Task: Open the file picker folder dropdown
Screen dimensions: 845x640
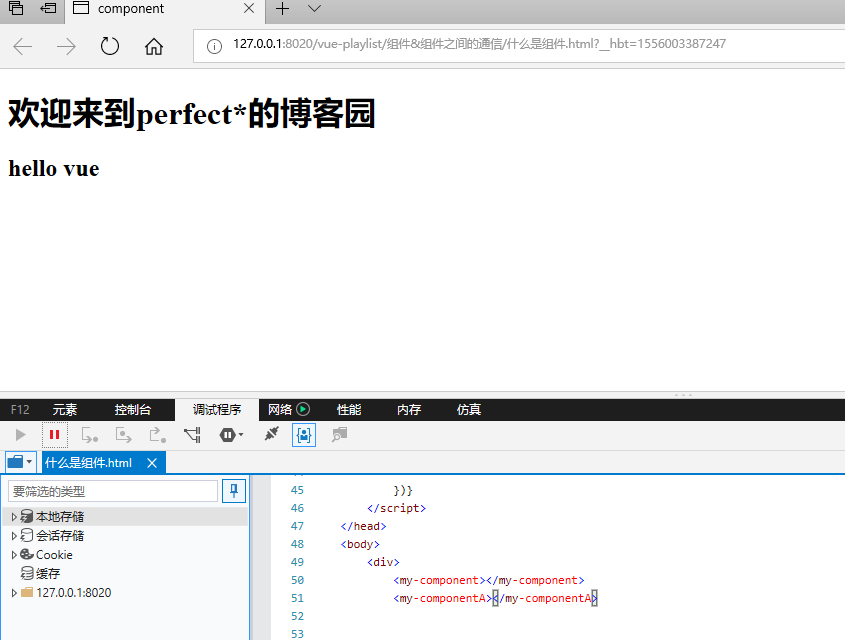Action: click(20, 462)
